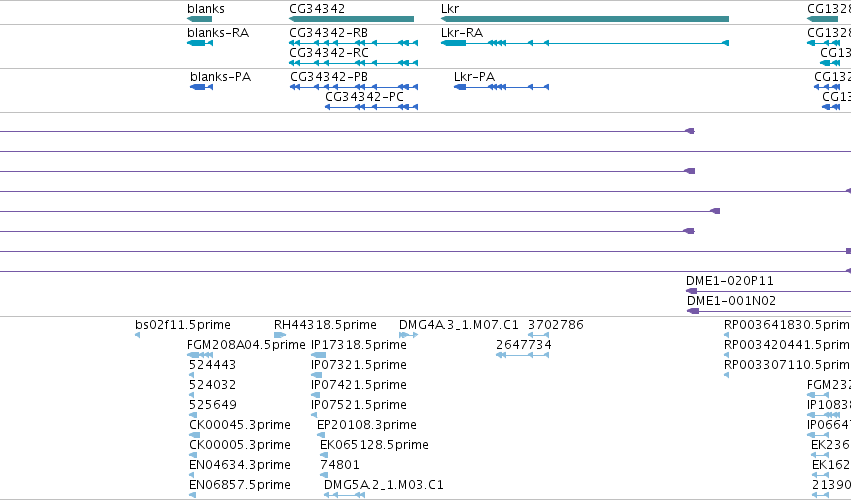Image resolution: width=851 pixels, height=500 pixels.
Task: Click the 3702786 feature label
Action: 556,325
